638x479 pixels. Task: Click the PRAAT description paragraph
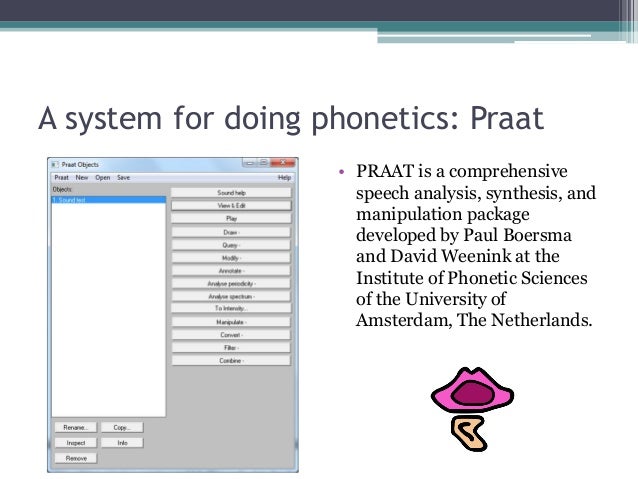tap(475, 245)
